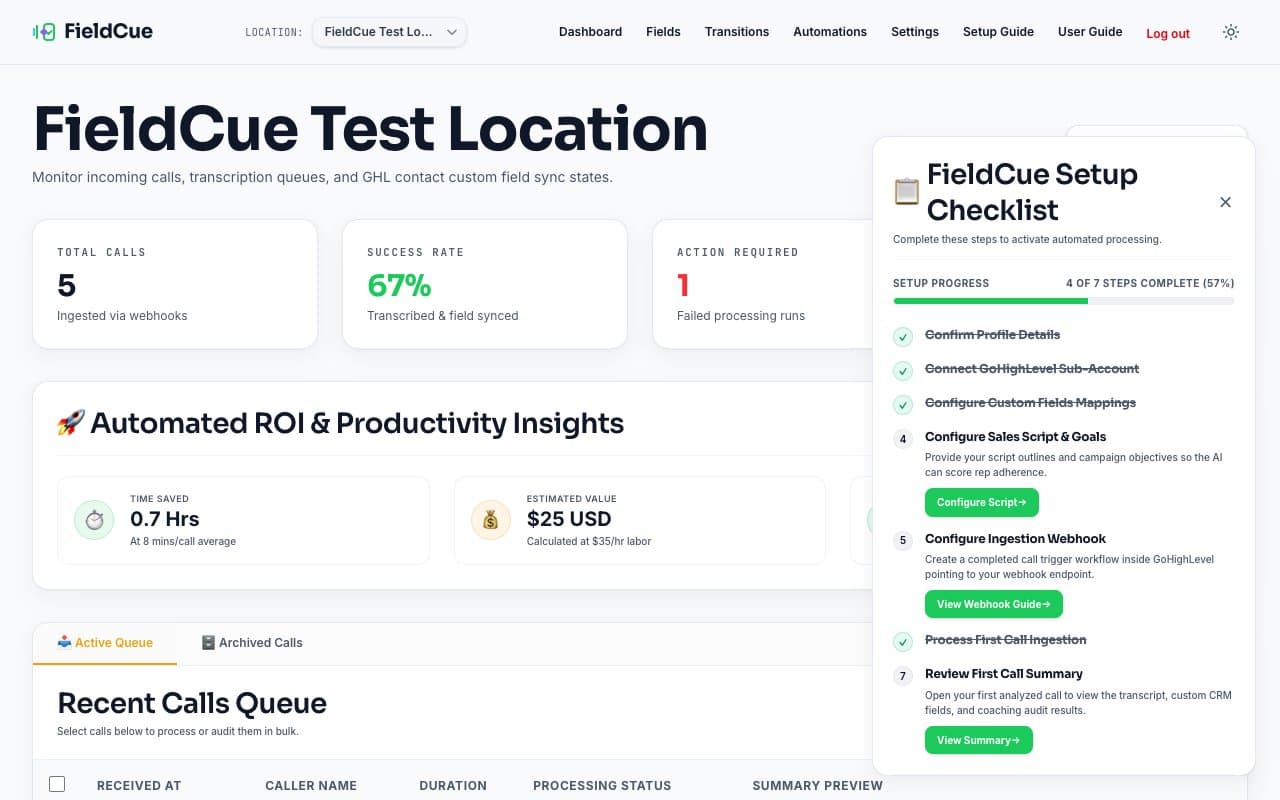Screen dimensions: 1280x800
Task: Click the Action Required failed runs card
Action: [x=763, y=284]
